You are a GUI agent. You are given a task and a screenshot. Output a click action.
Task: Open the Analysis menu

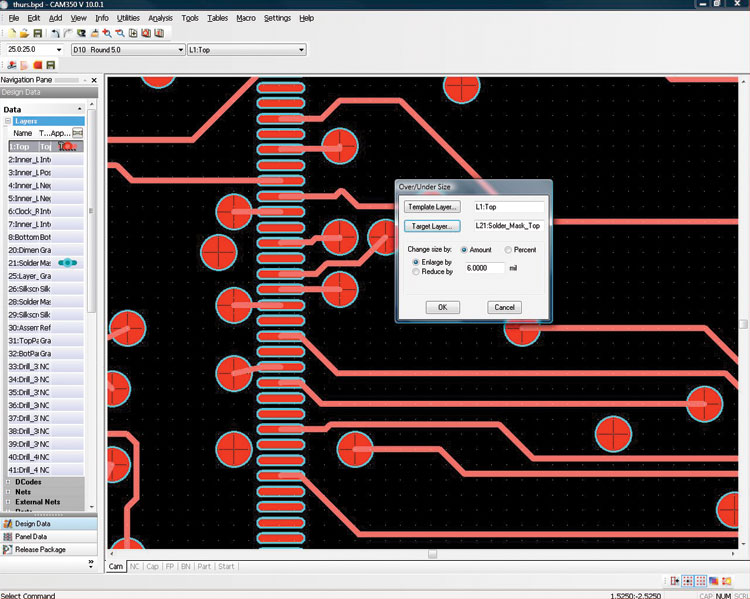(160, 18)
